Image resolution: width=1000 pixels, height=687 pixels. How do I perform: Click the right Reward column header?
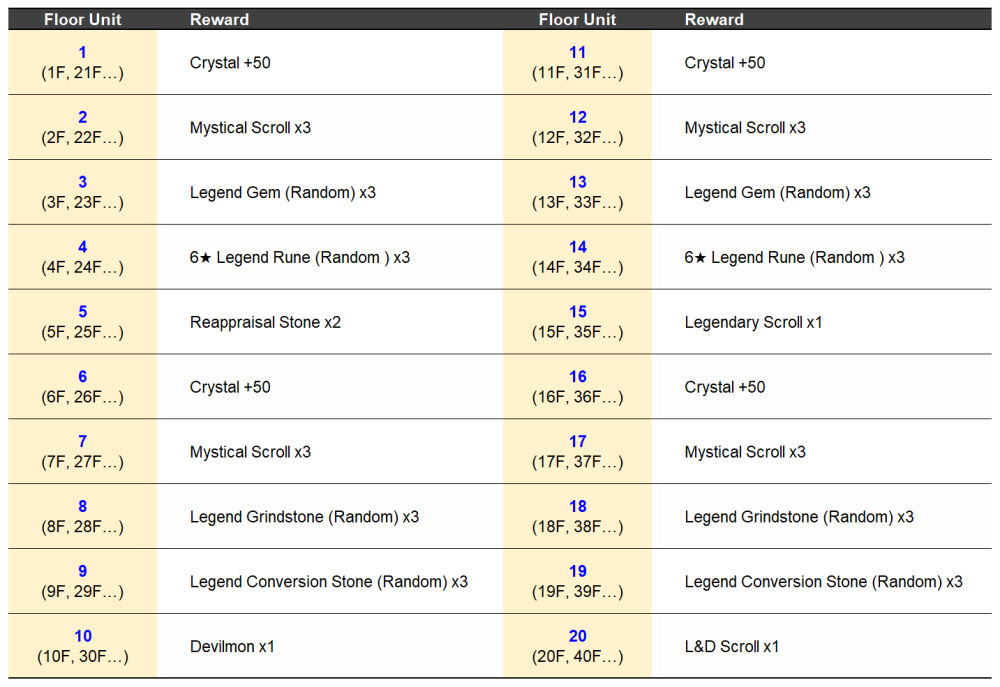[714, 19]
